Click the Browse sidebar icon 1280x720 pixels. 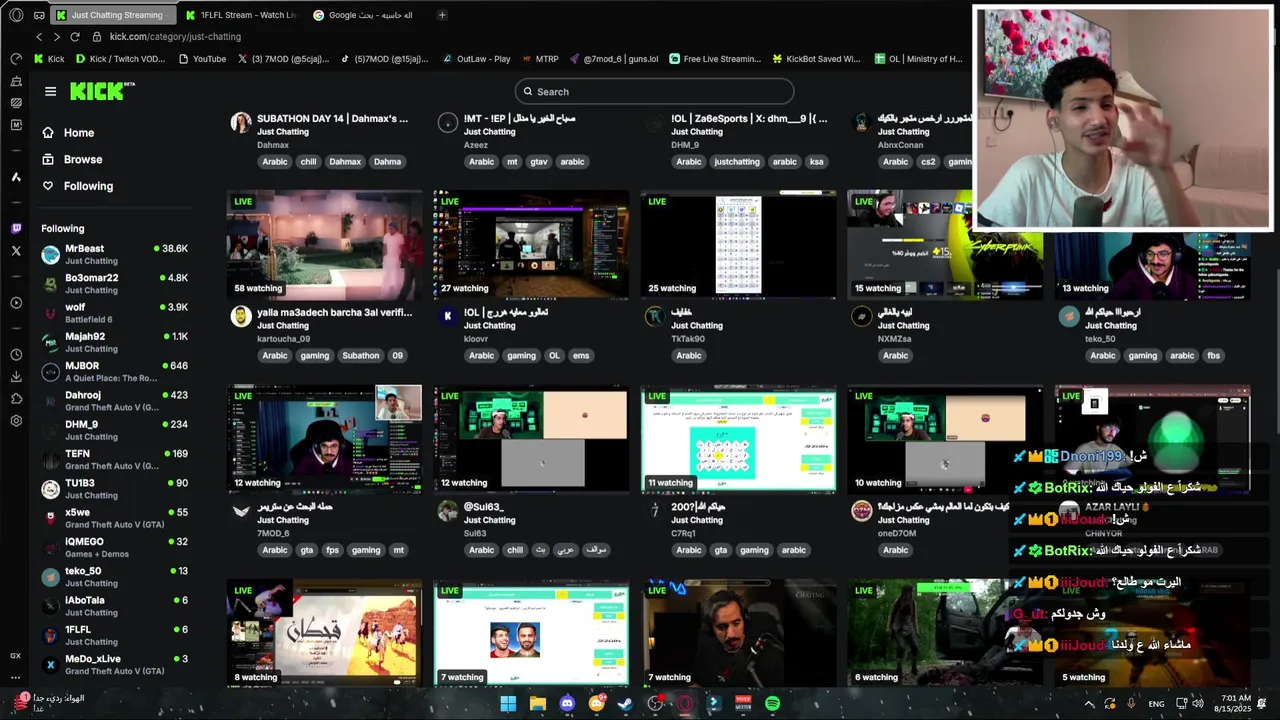(48, 159)
